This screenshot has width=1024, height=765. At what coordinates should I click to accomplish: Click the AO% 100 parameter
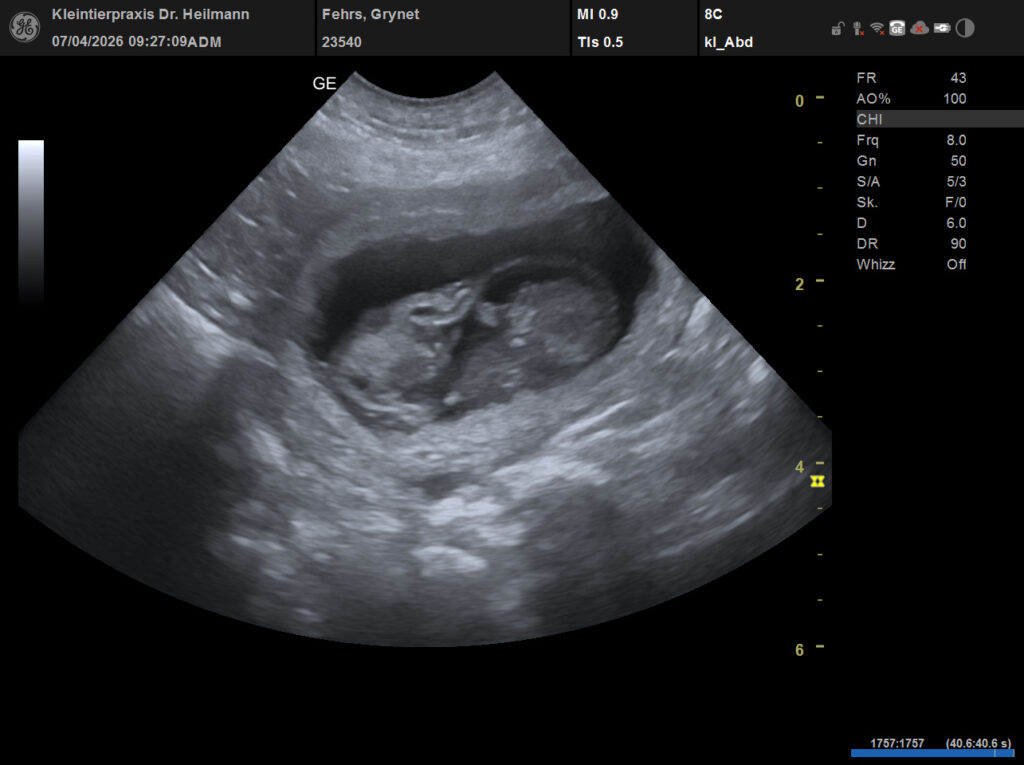[x=910, y=98]
